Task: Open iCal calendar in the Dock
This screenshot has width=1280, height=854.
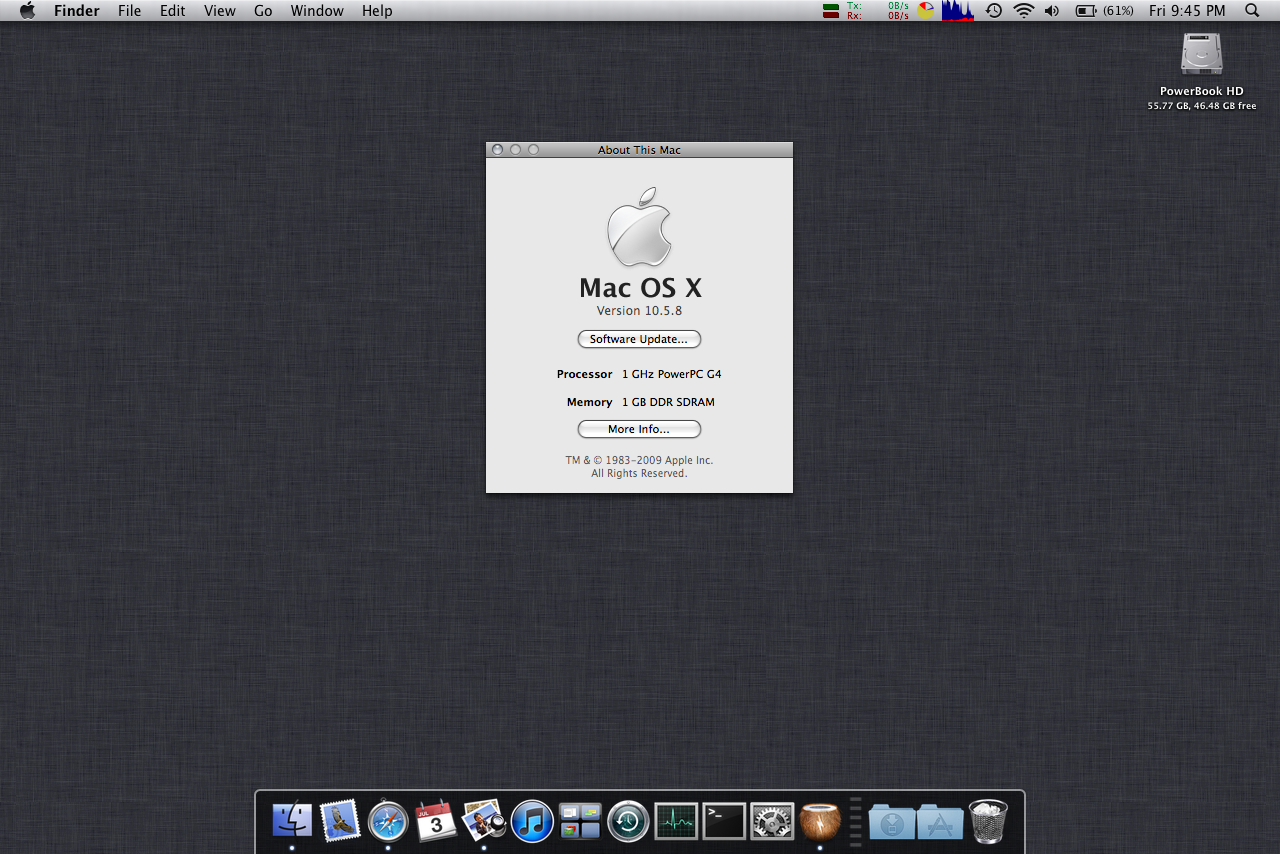Action: [436, 821]
